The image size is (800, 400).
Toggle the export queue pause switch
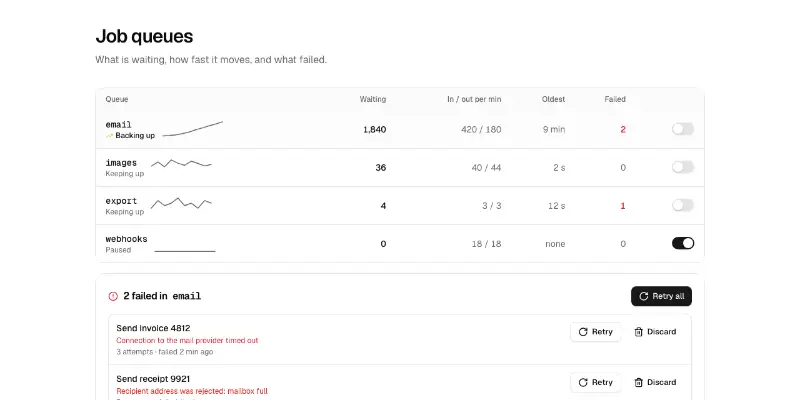(x=683, y=205)
